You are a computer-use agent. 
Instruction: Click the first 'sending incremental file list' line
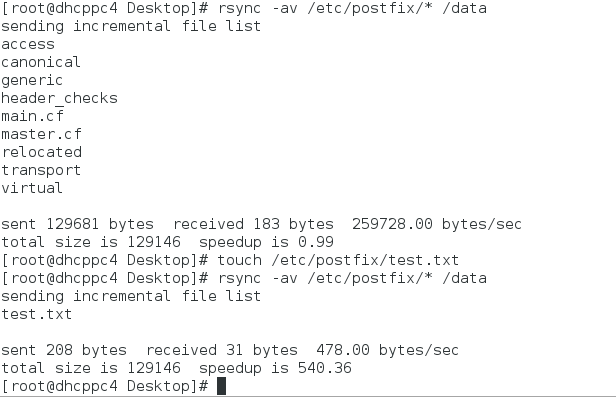(131, 26)
